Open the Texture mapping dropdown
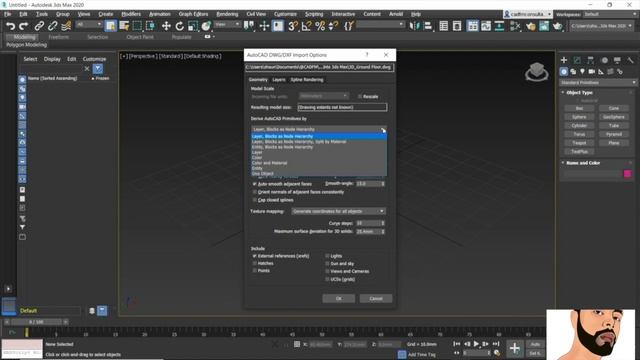Image resolution: width=640 pixels, height=360 pixels. click(338, 211)
